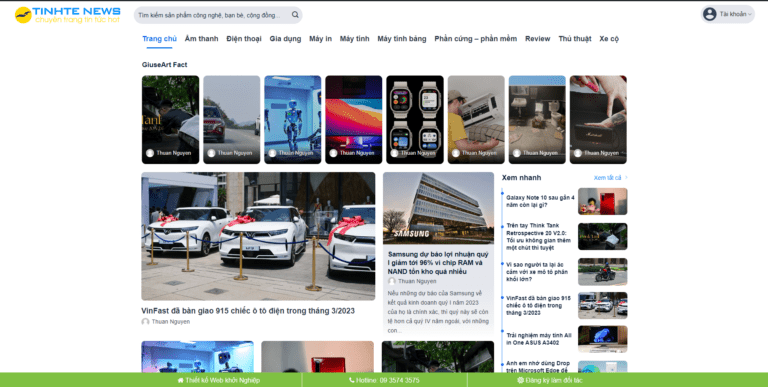Click the Xem nhanh heading
Screen dimensions: 768x387
(x=521, y=178)
